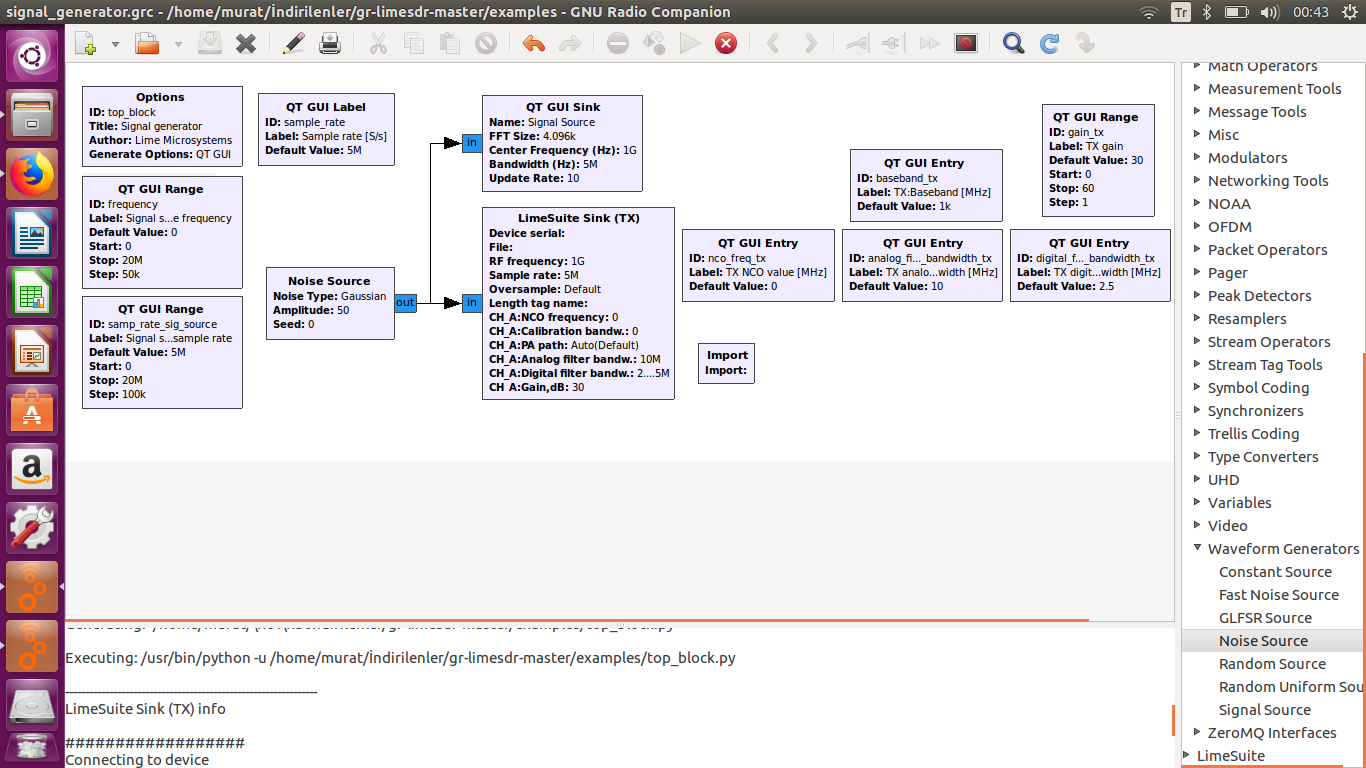Reload blocks with blue refresh icon

(x=1049, y=44)
